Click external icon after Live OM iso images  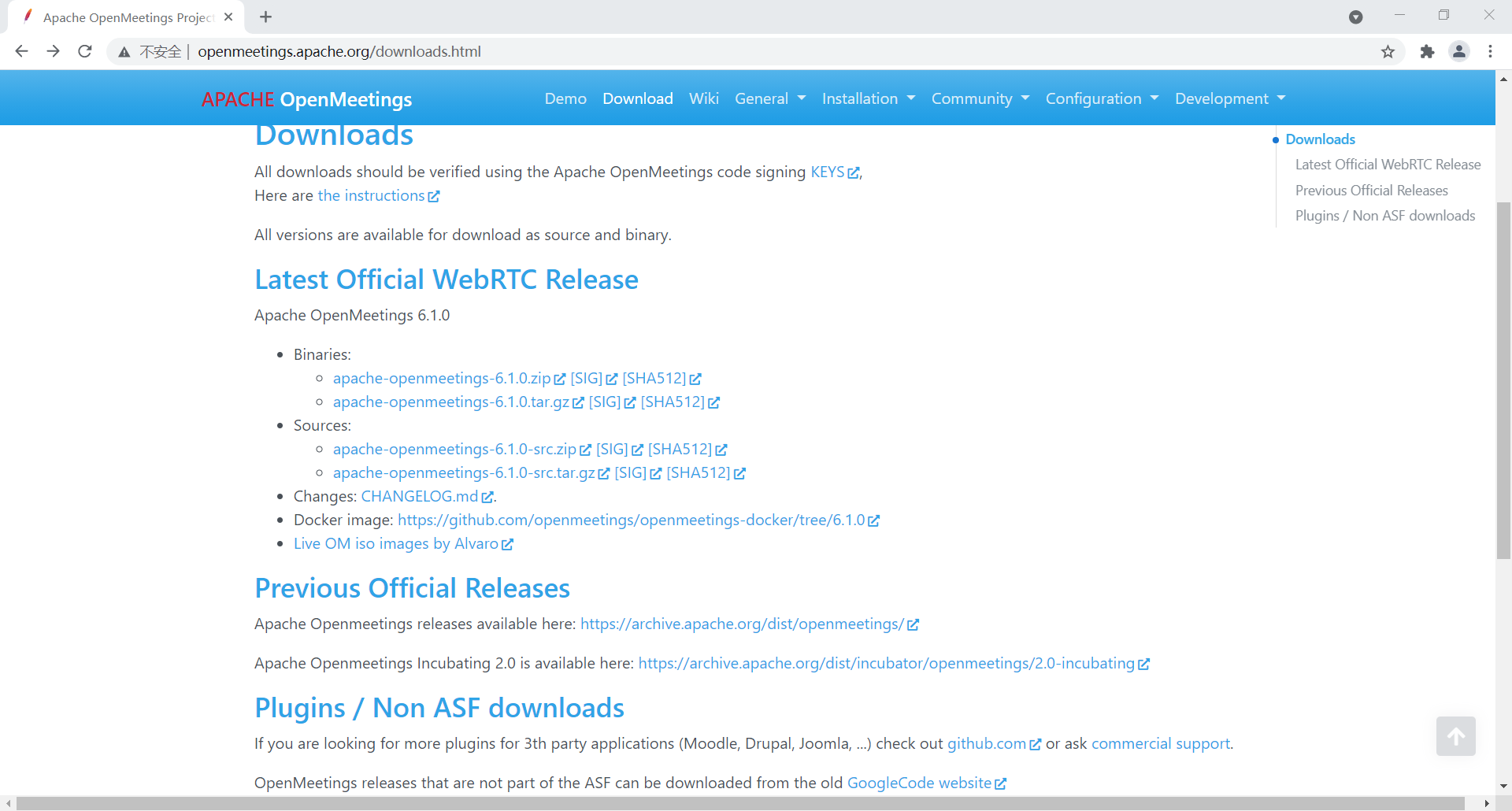[507, 544]
